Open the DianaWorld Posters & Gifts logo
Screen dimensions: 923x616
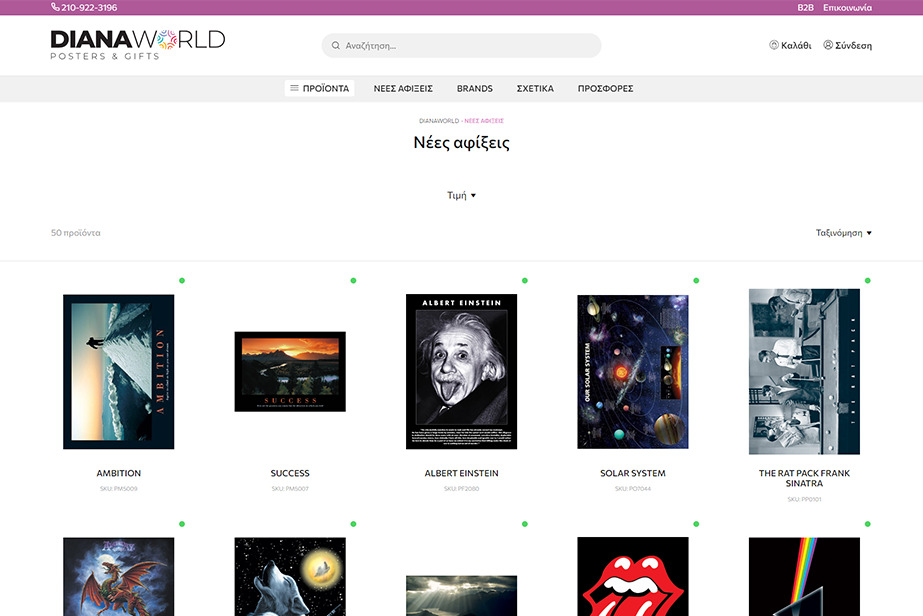138,45
